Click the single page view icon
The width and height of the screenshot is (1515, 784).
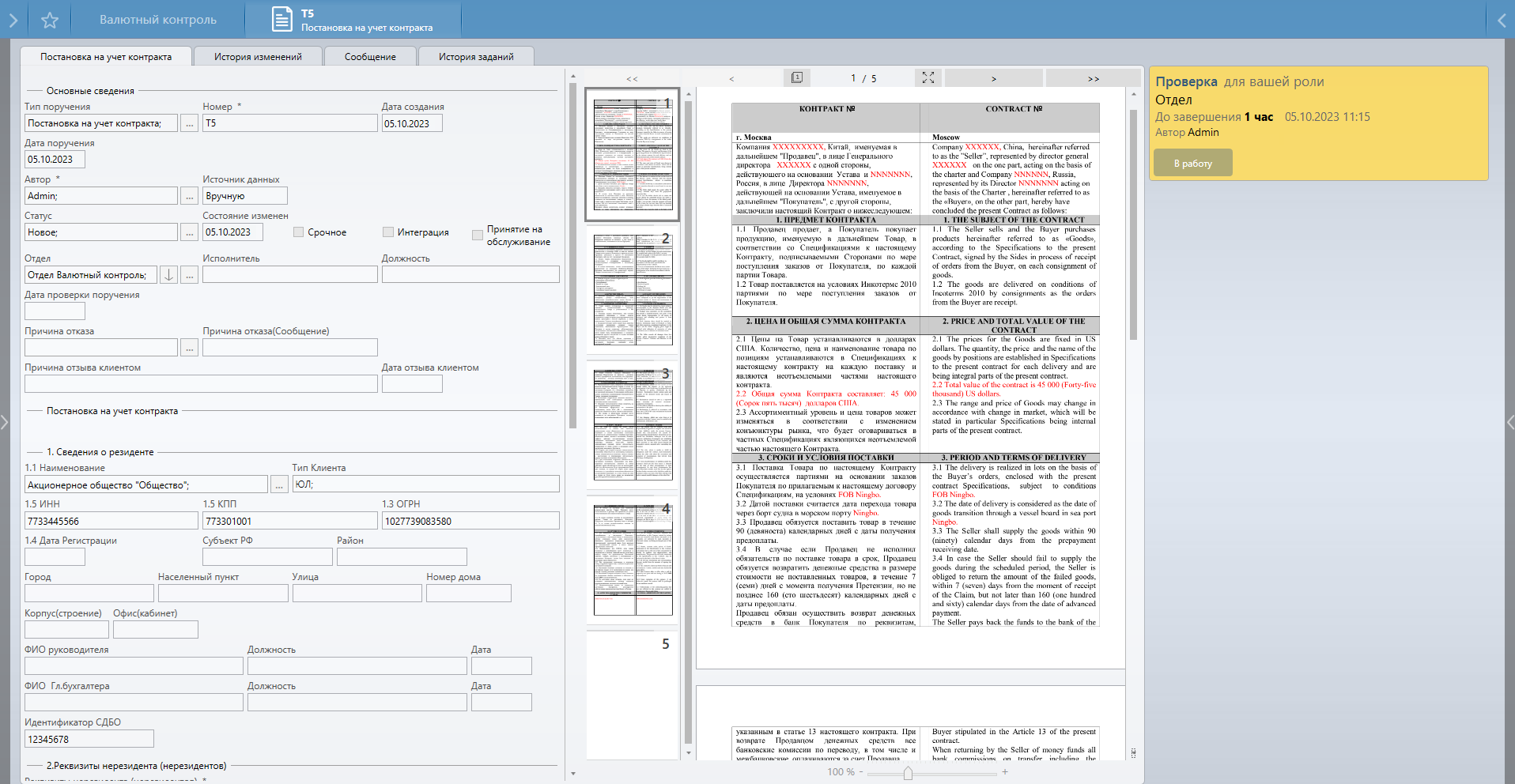click(797, 77)
